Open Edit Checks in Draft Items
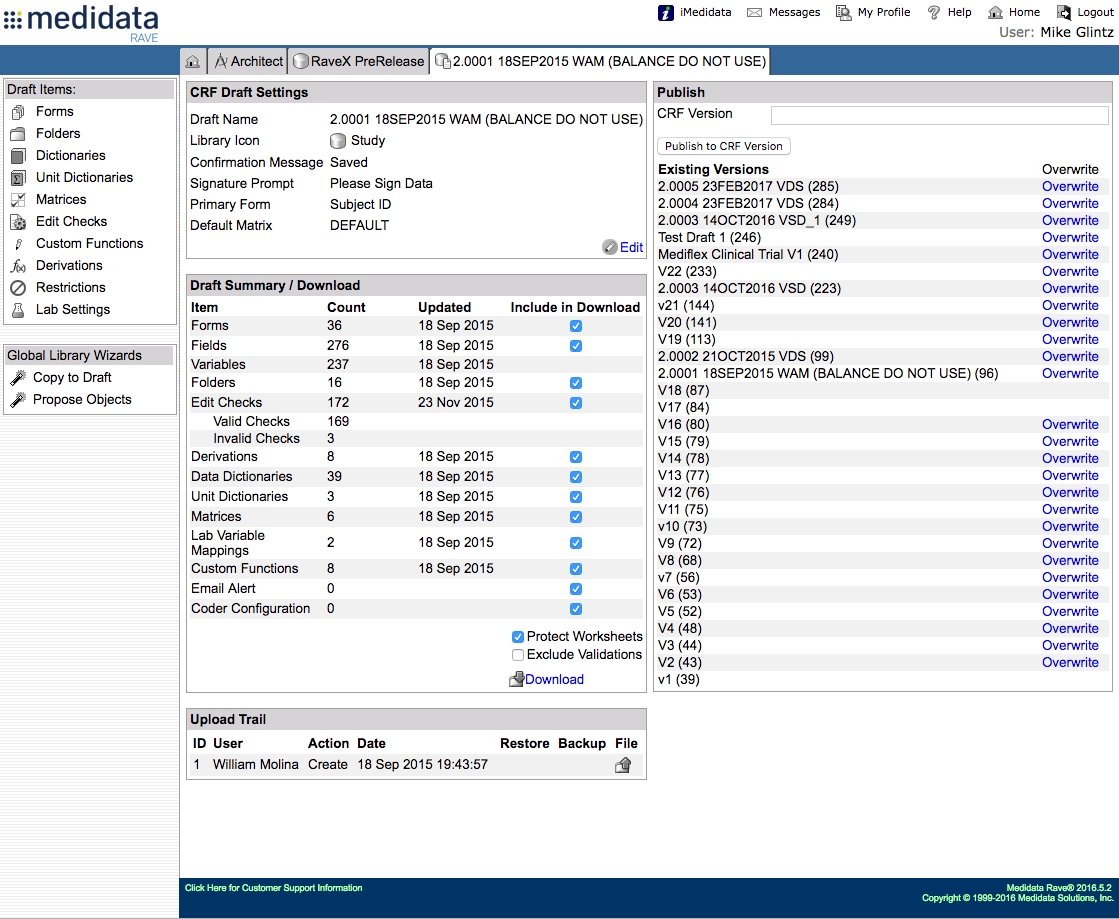This screenshot has height=919, width=1119. coord(71,222)
